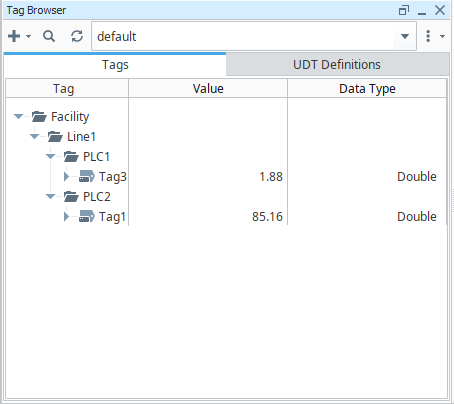Select the Tags tab
Viewport: 454px width, 404px height.
point(115,64)
